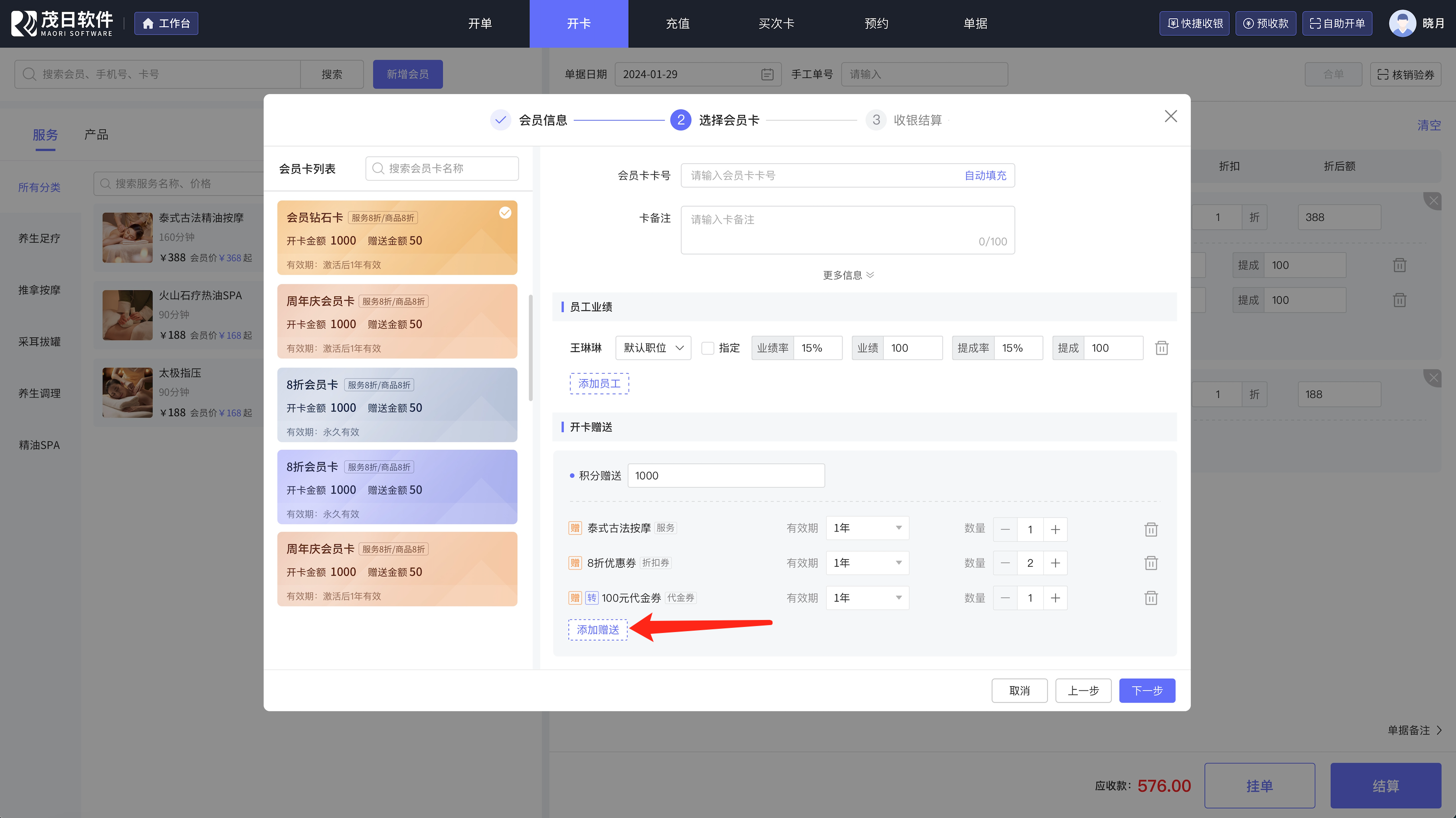Screen dimensions: 1456x818
Task: Increase quantity of 100元代金券
Action: point(1055,598)
